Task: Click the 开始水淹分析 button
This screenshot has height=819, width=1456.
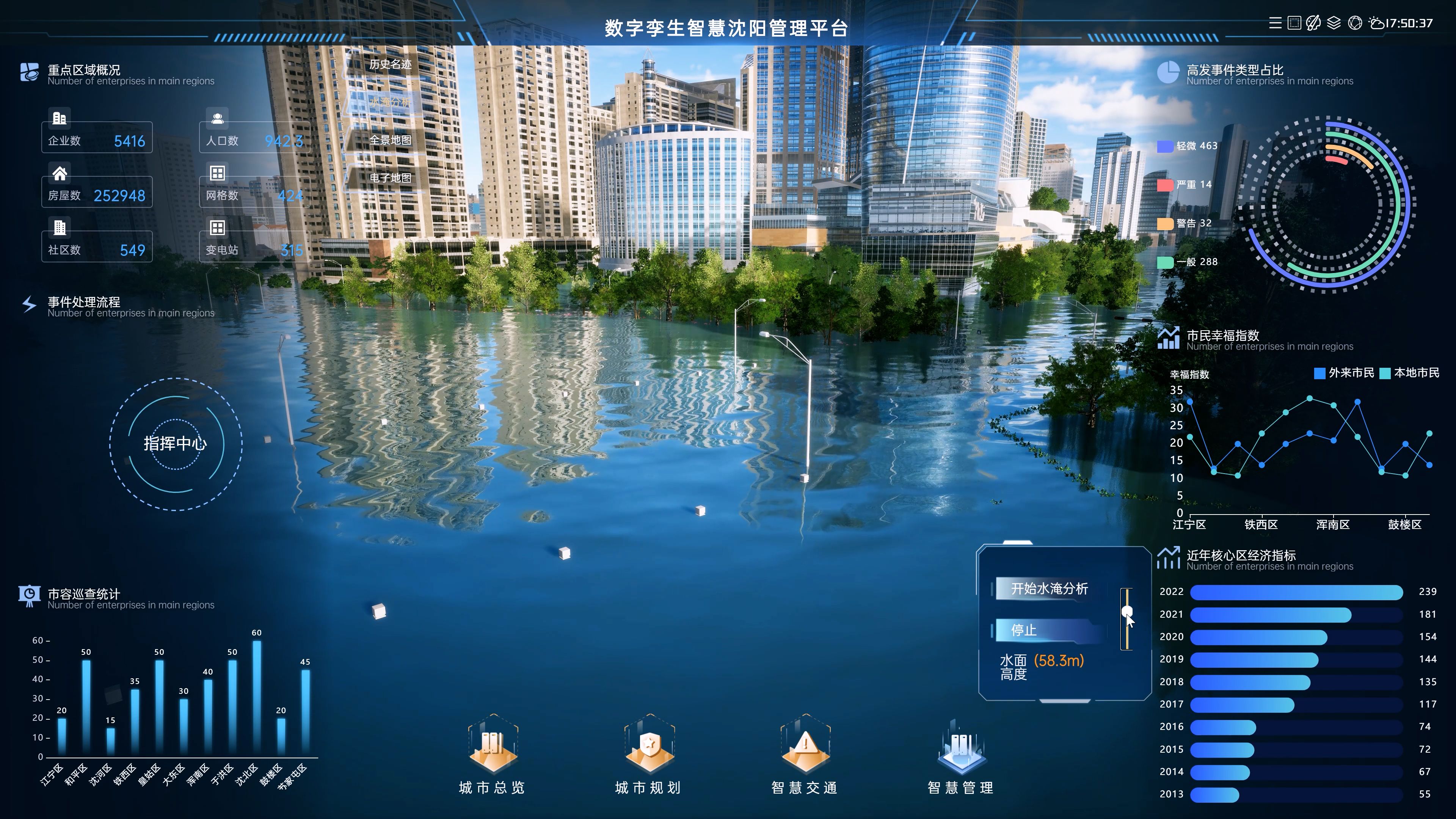Action: (x=1049, y=589)
